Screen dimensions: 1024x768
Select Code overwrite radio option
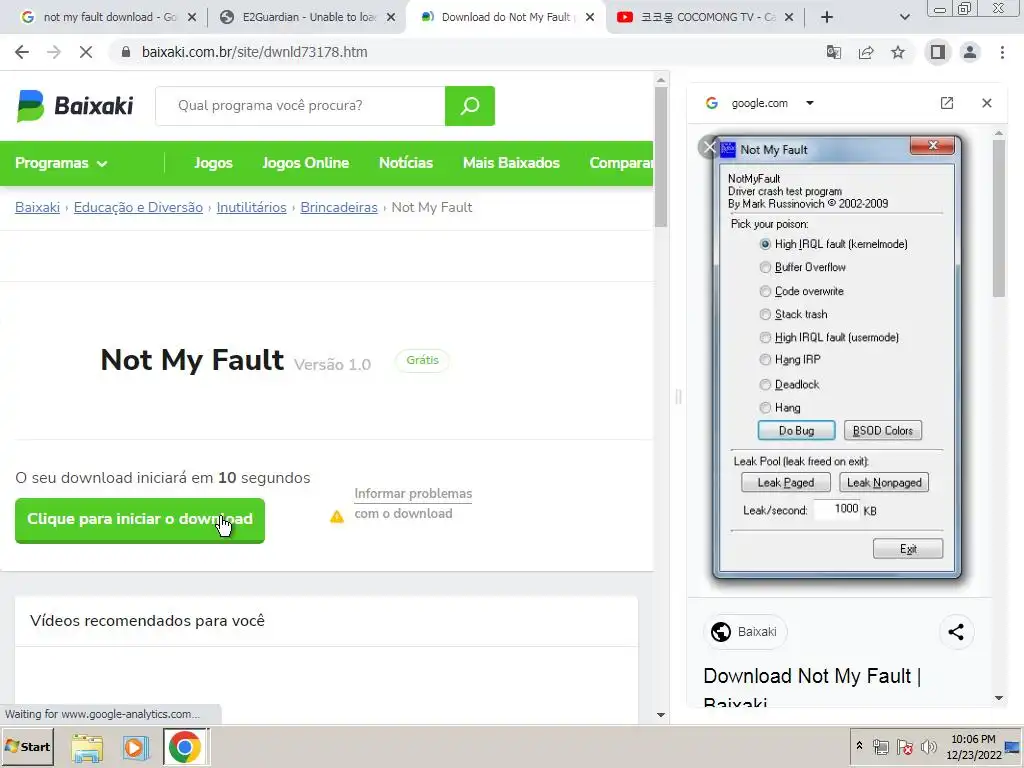(x=765, y=291)
